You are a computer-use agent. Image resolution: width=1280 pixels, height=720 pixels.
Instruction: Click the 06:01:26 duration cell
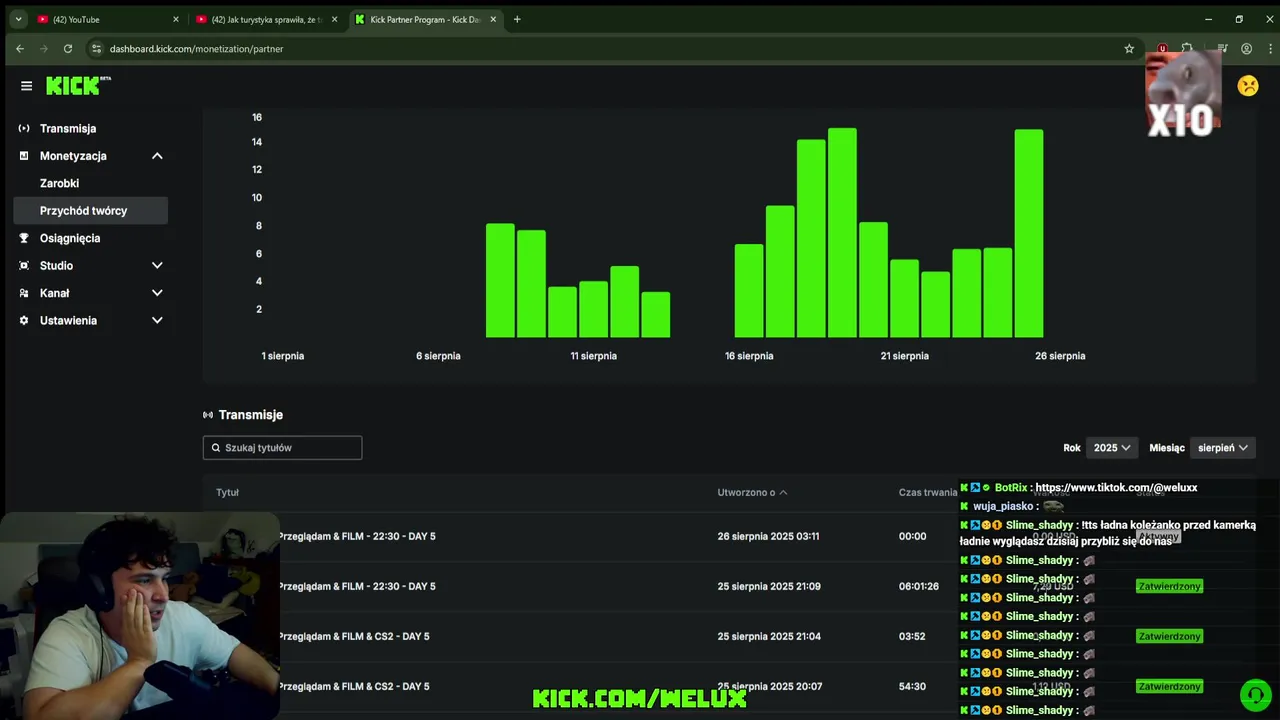click(x=919, y=587)
